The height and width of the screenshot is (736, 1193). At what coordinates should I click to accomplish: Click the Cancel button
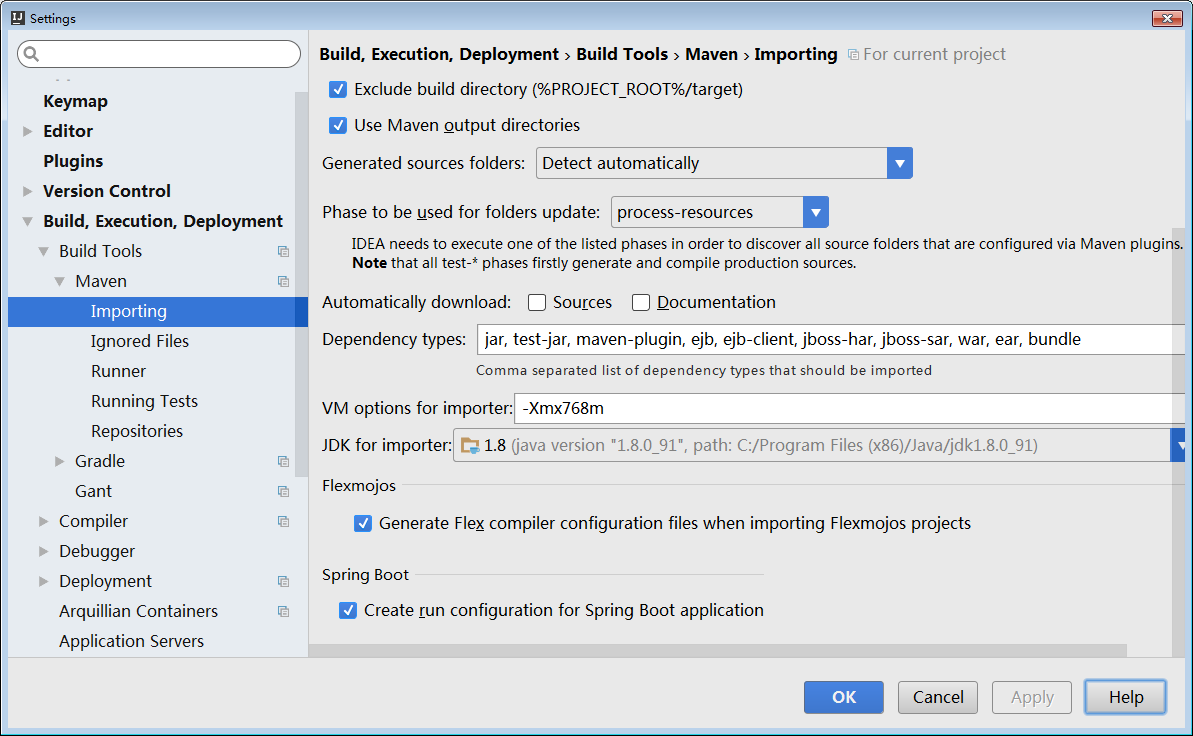pos(938,697)
